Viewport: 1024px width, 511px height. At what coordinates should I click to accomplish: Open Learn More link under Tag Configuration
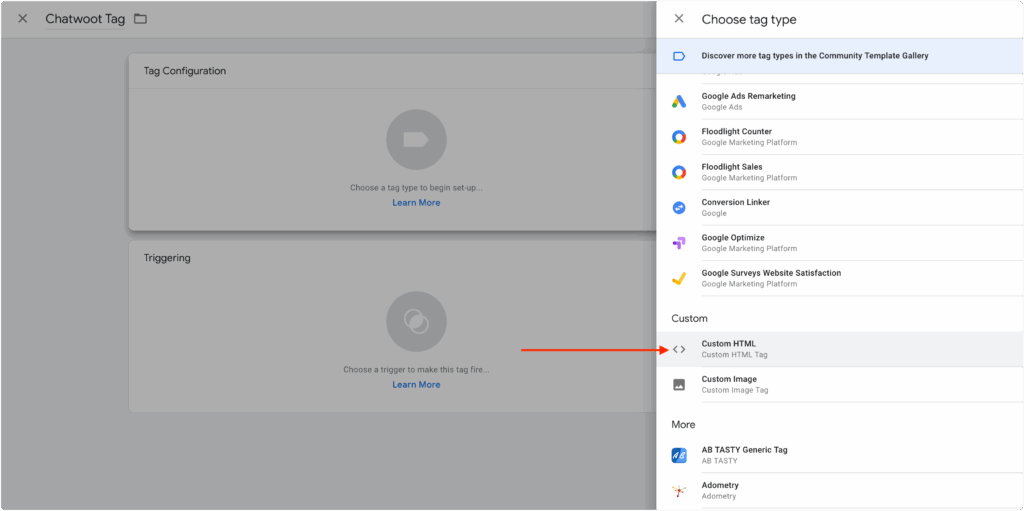[416, 203]
